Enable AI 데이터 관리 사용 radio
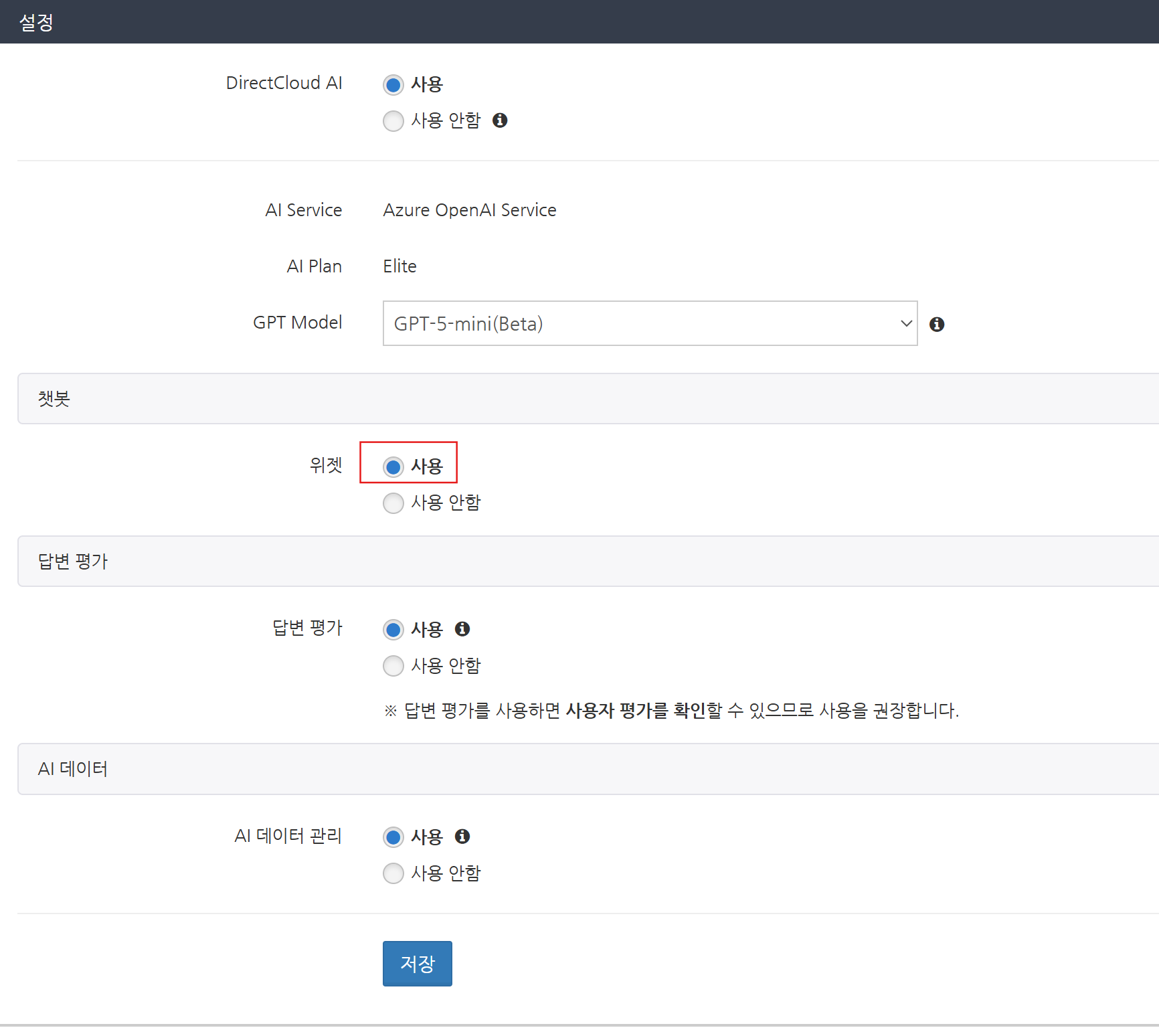Image resolution: width=1159 pixels, height=1036 pixels. 393,837
